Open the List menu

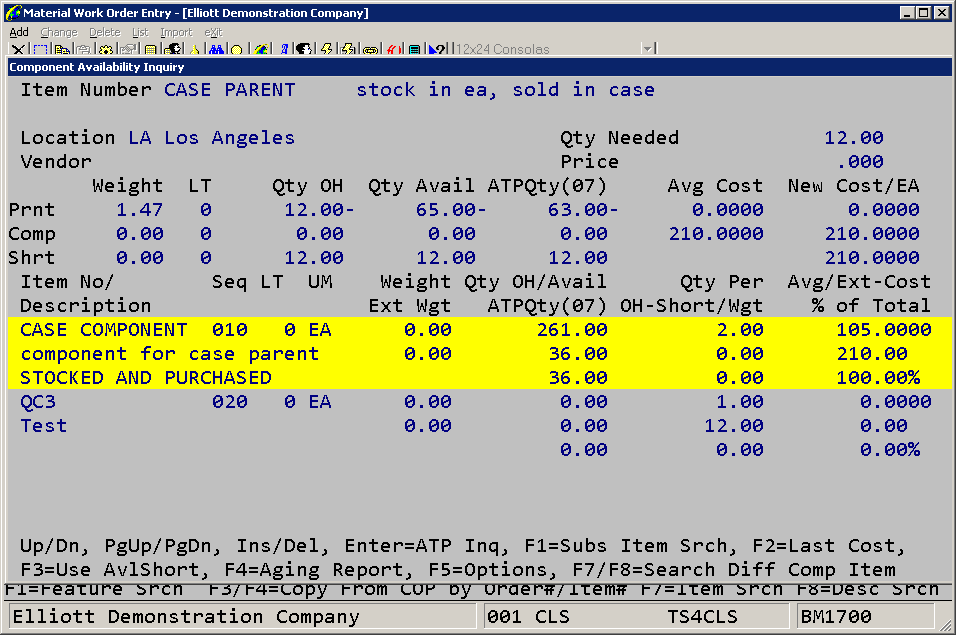(140, 32)
